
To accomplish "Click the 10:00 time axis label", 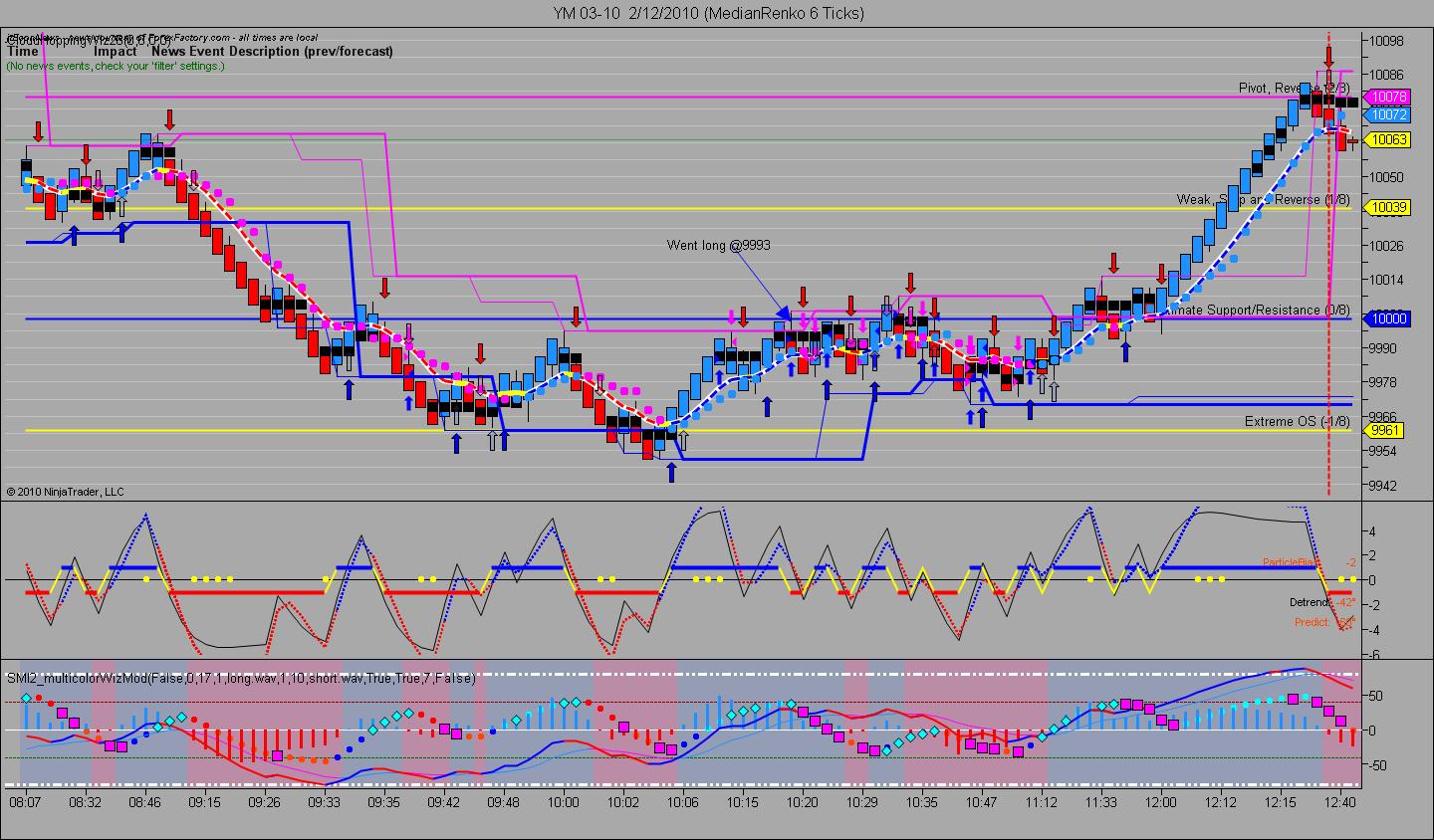I will click(564, 801).
